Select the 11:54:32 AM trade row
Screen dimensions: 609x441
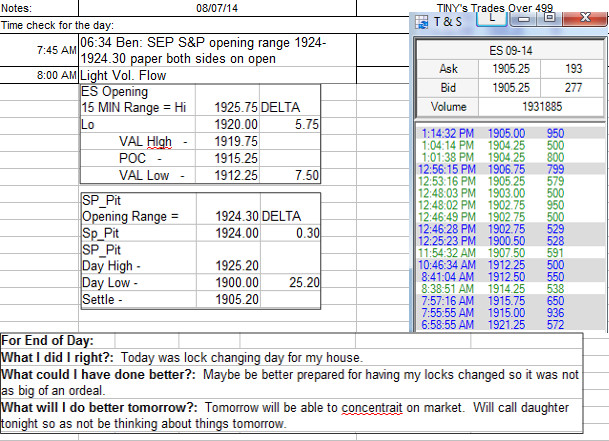pyautogui.click(x=510, y=253)
